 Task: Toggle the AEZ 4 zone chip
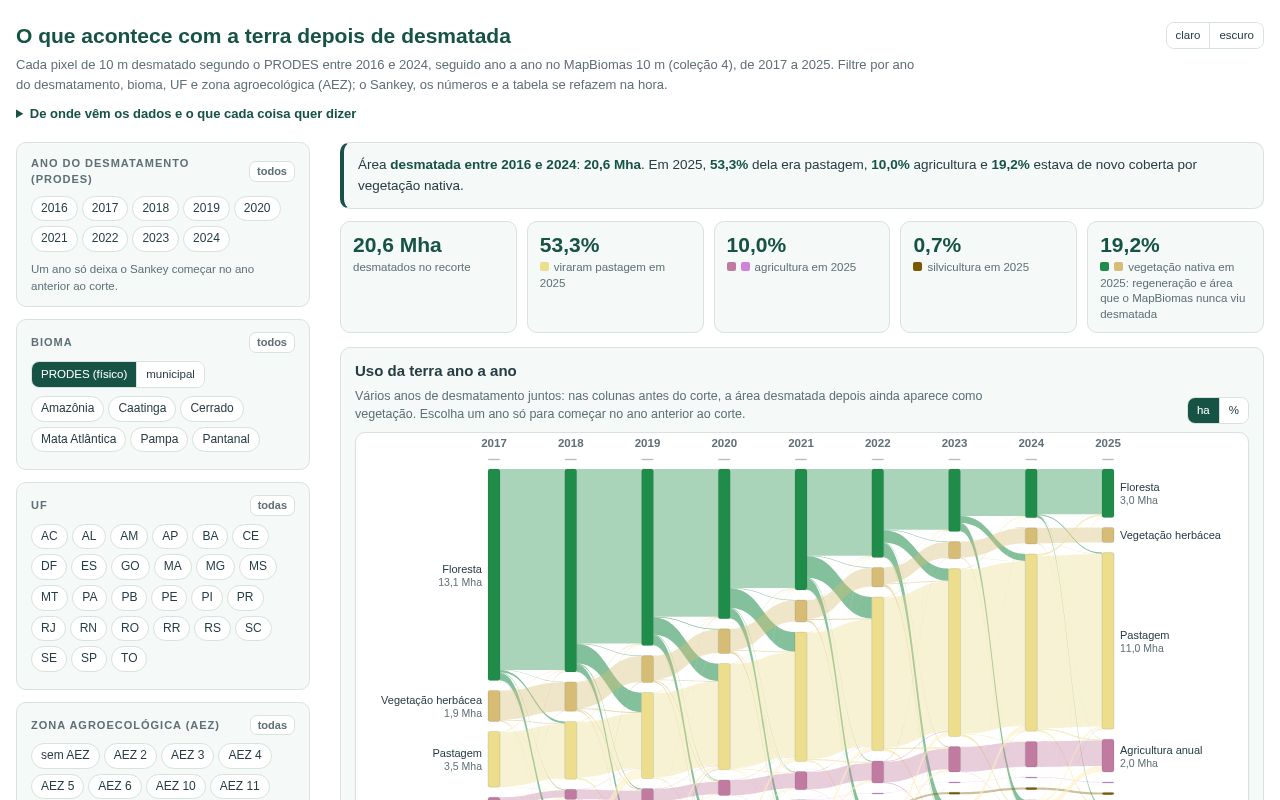245,755
